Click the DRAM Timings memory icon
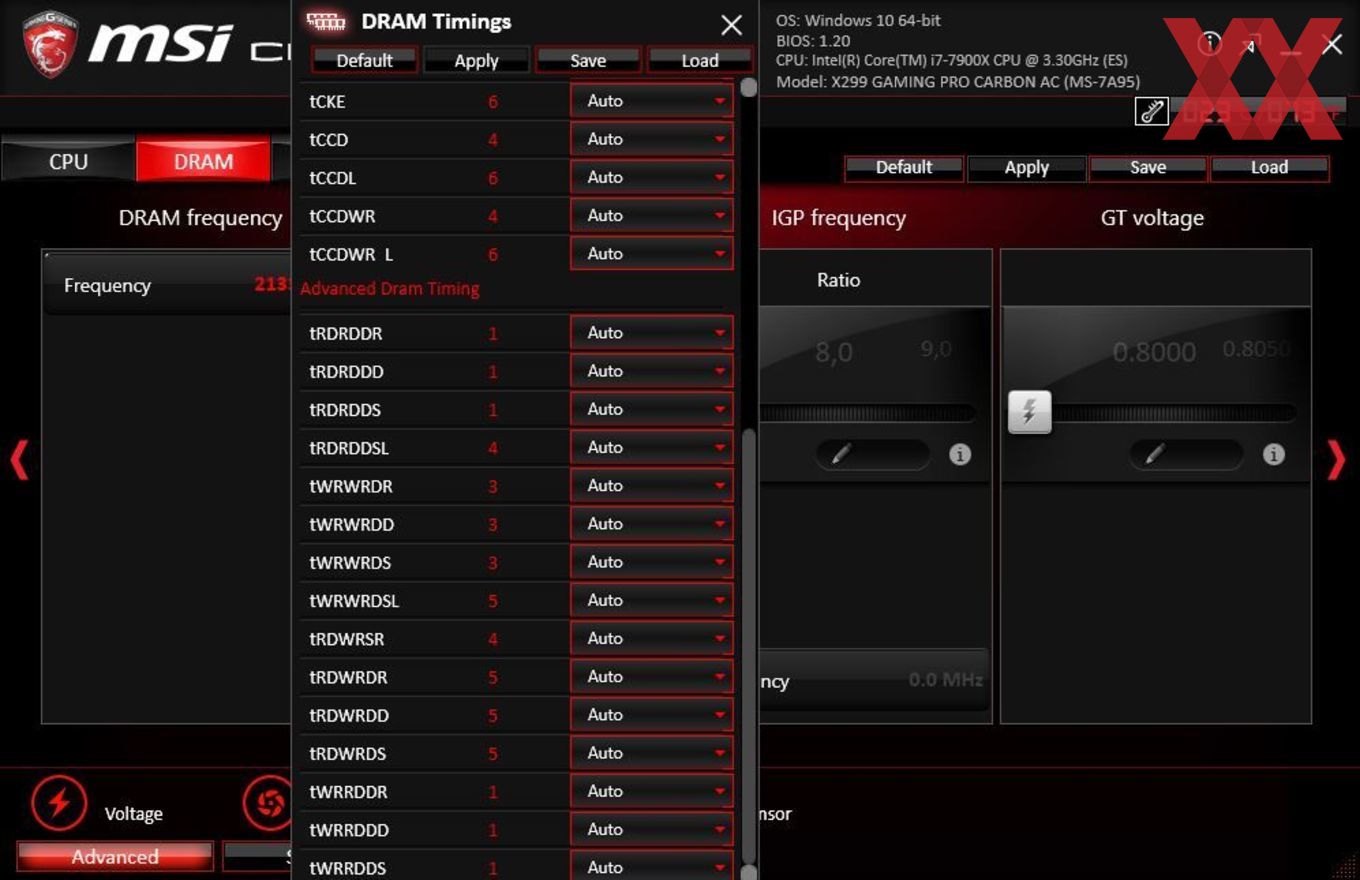1360x880 pixels. pos(326,21)
